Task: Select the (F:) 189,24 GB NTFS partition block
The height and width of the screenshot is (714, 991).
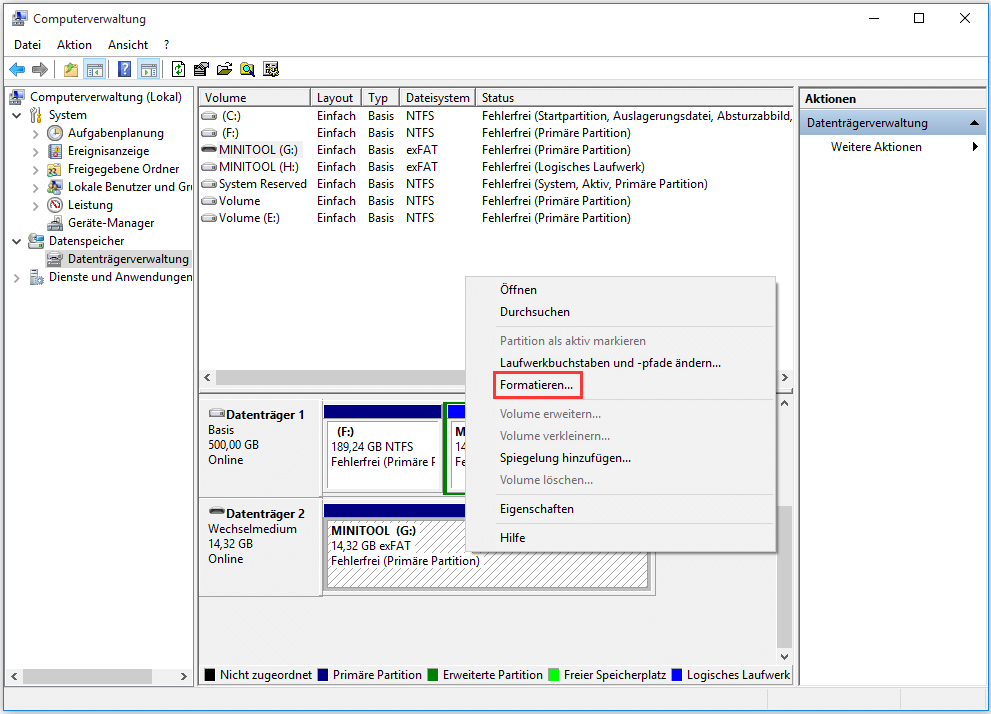Action: click(x=383, y=447)
